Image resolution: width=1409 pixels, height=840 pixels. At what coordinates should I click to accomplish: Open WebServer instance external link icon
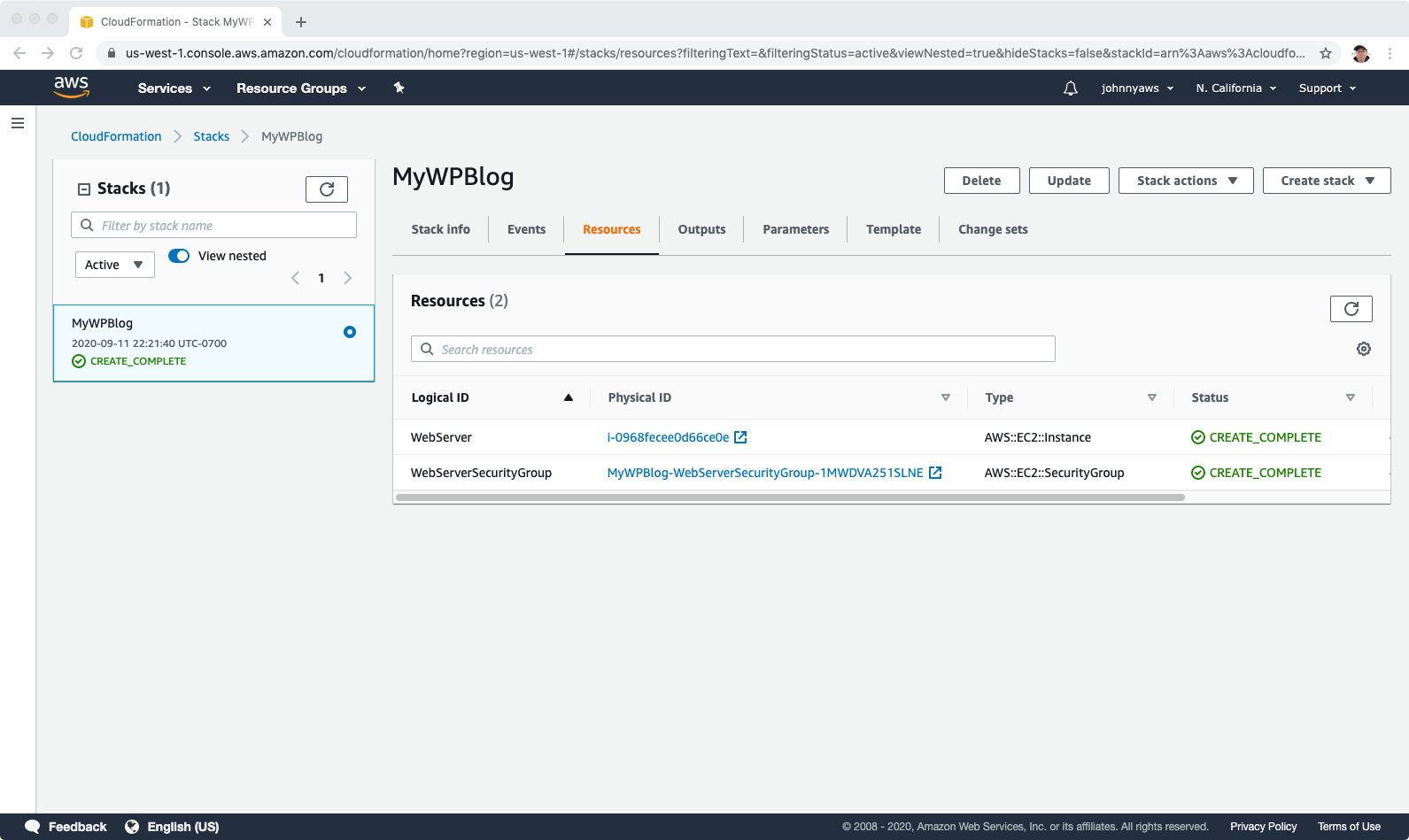point(740,437)
